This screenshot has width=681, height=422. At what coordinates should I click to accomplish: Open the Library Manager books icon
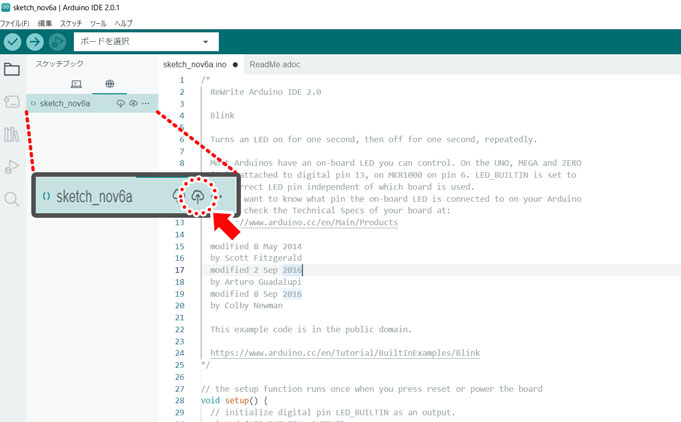pyautogui.click(x=12, y=134)
